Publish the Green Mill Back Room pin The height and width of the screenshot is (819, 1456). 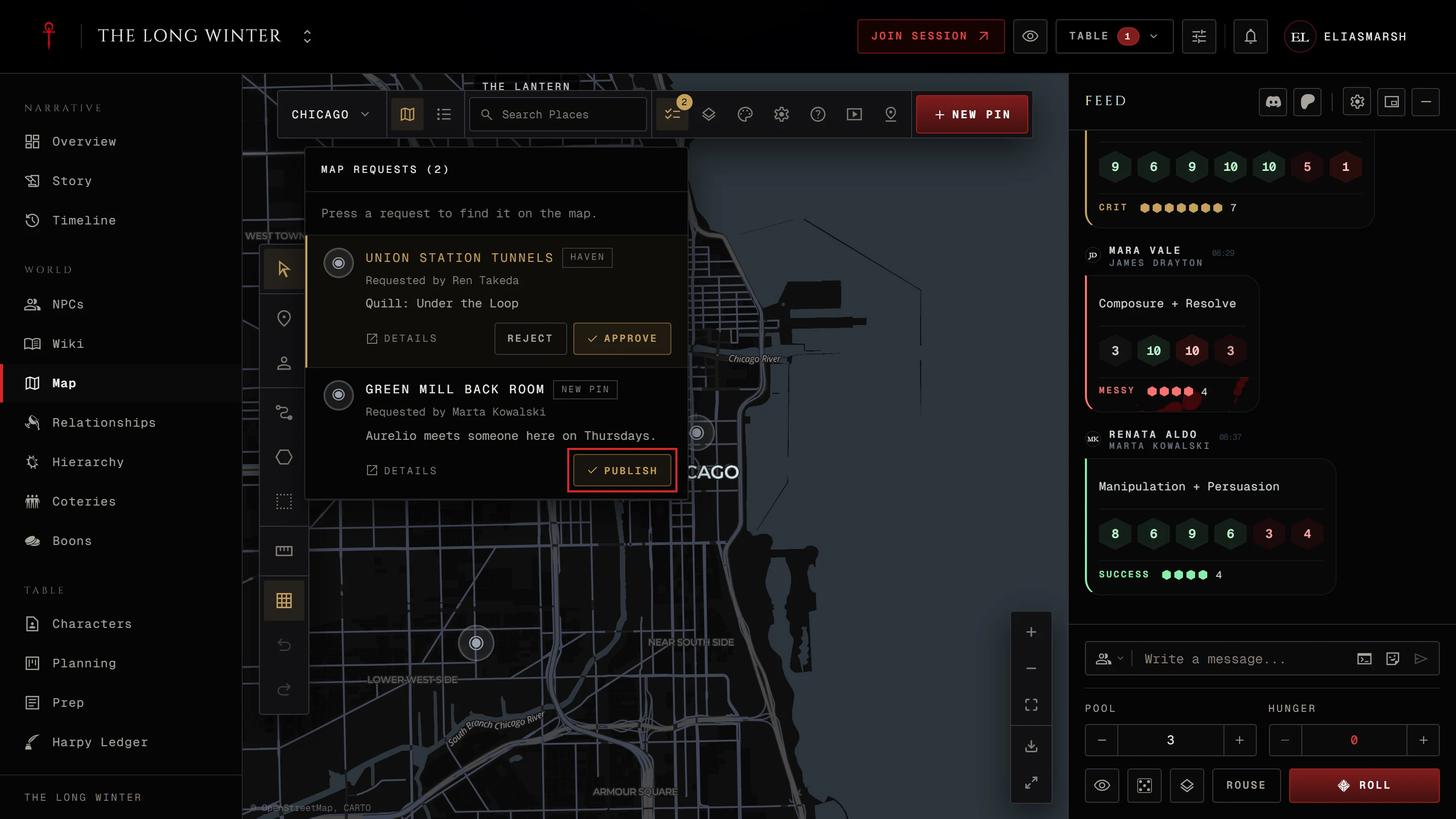622,470
